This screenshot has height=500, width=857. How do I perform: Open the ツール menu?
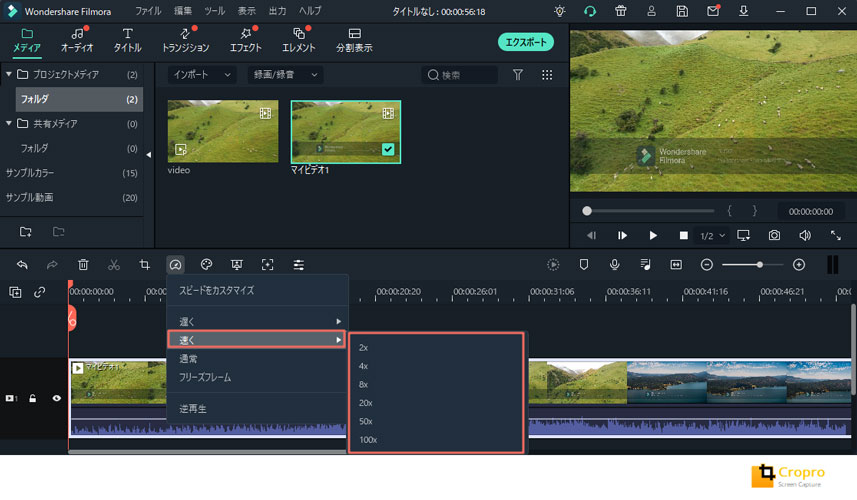pos(214,11)
